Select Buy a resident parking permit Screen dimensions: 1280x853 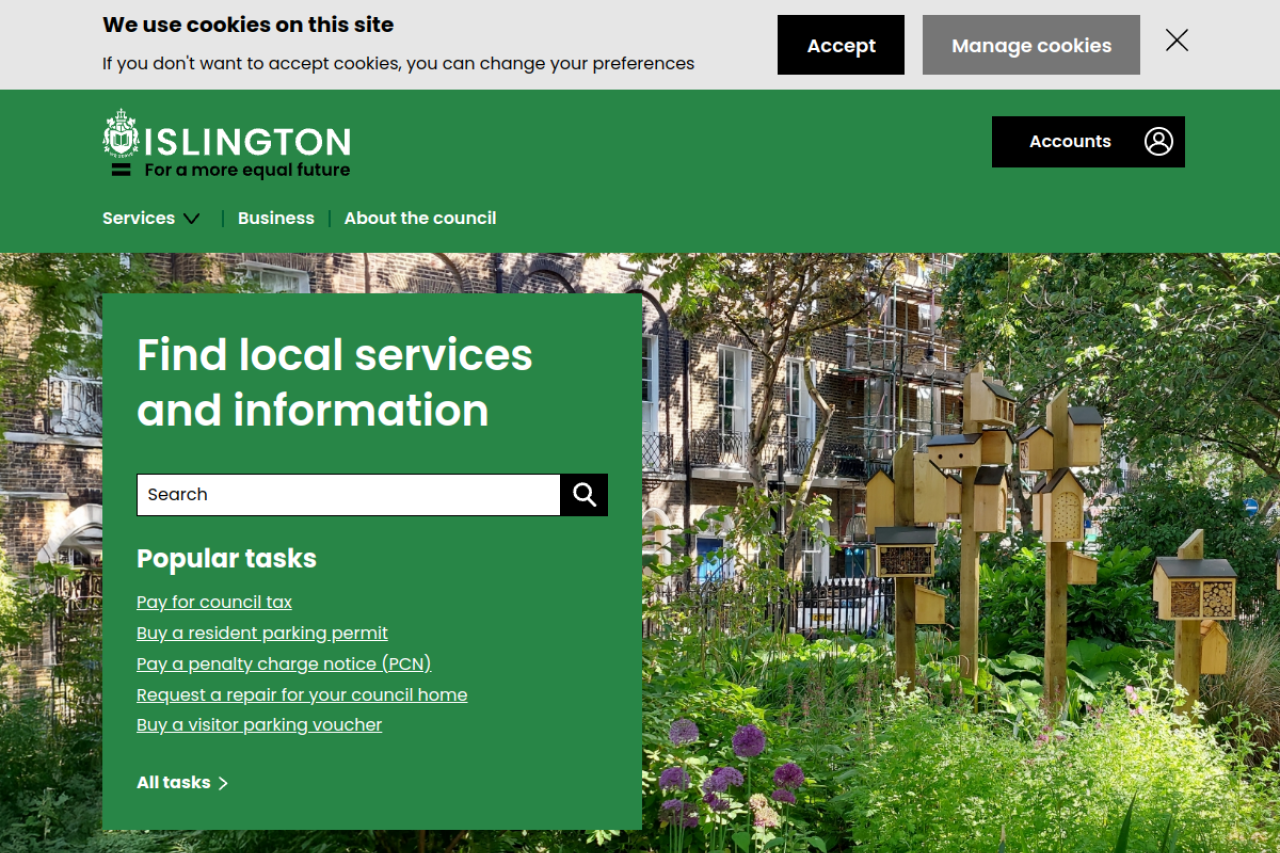262,633
